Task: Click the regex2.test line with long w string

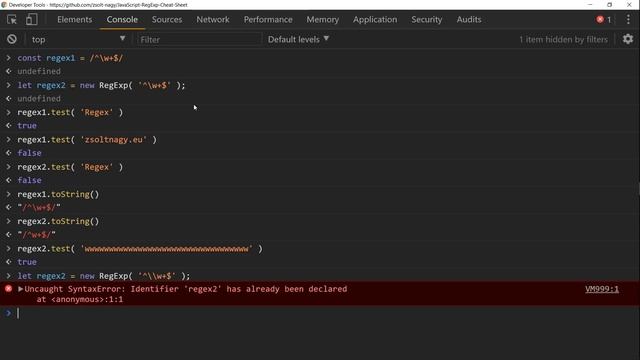Action: pos(140,249)
